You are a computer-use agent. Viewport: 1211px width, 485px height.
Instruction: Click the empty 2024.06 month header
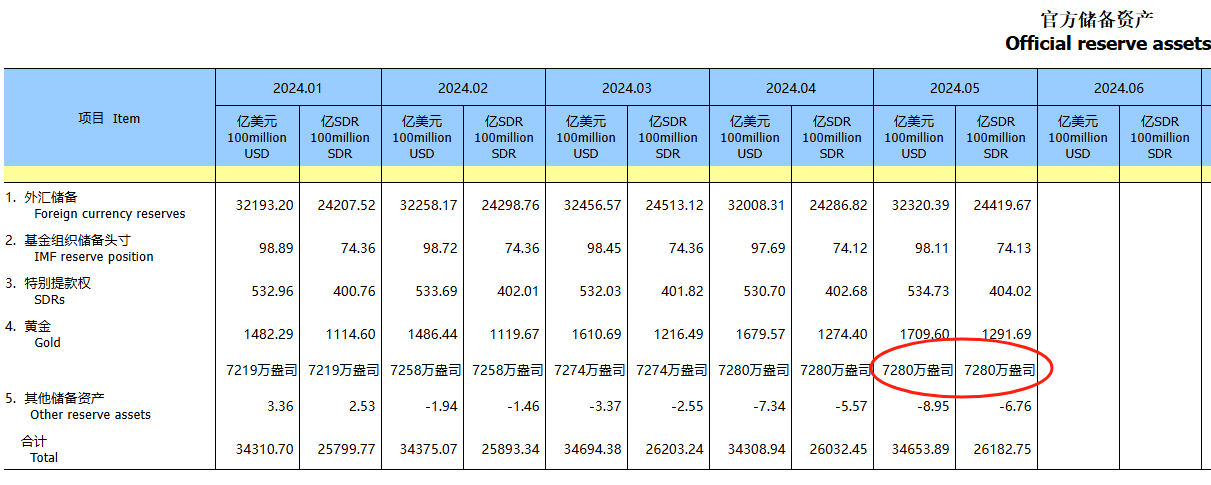[1118, 88]
